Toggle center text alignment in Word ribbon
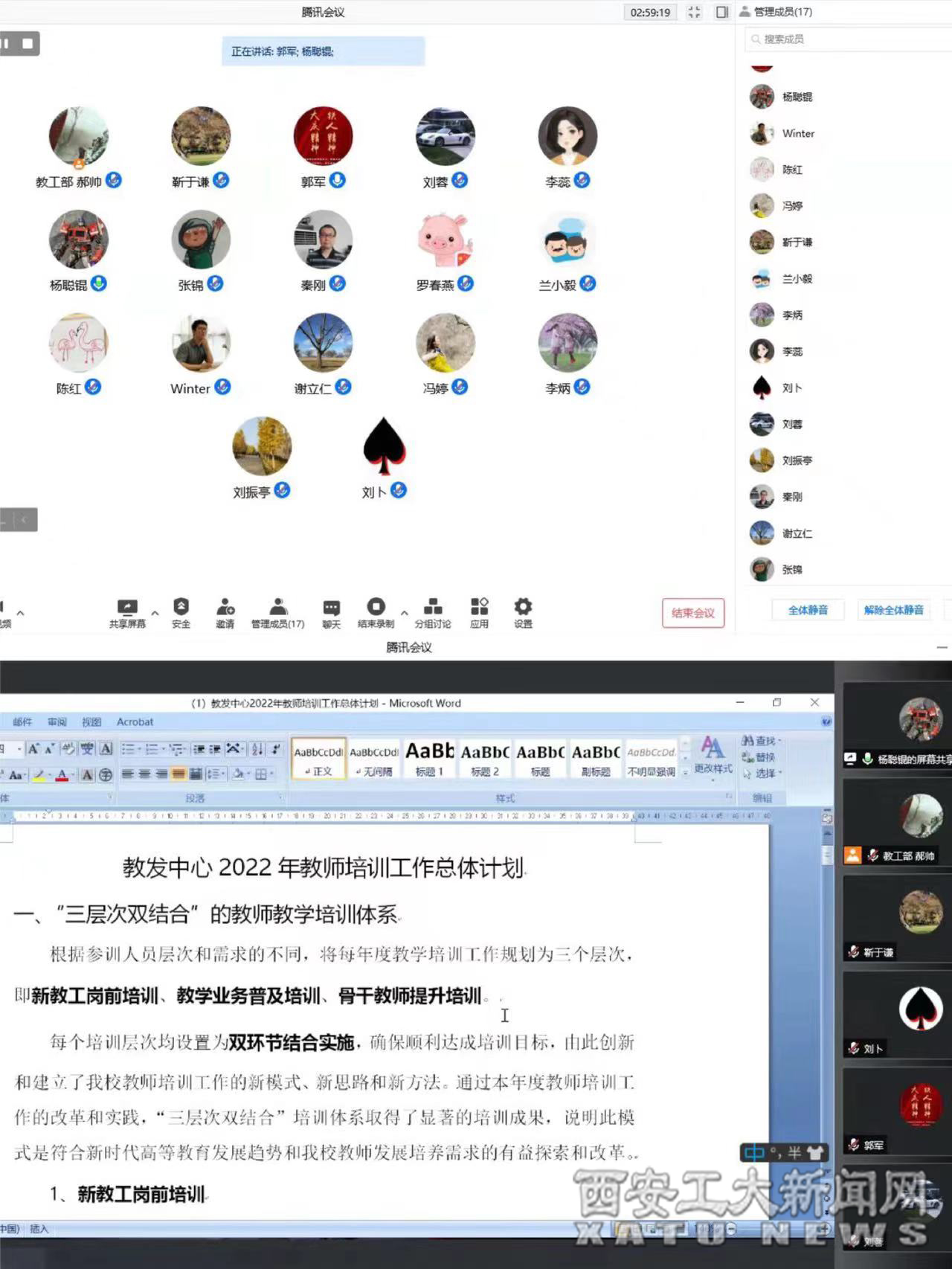The height and width of the screenshot is (1269, 952). coord(144,774)
